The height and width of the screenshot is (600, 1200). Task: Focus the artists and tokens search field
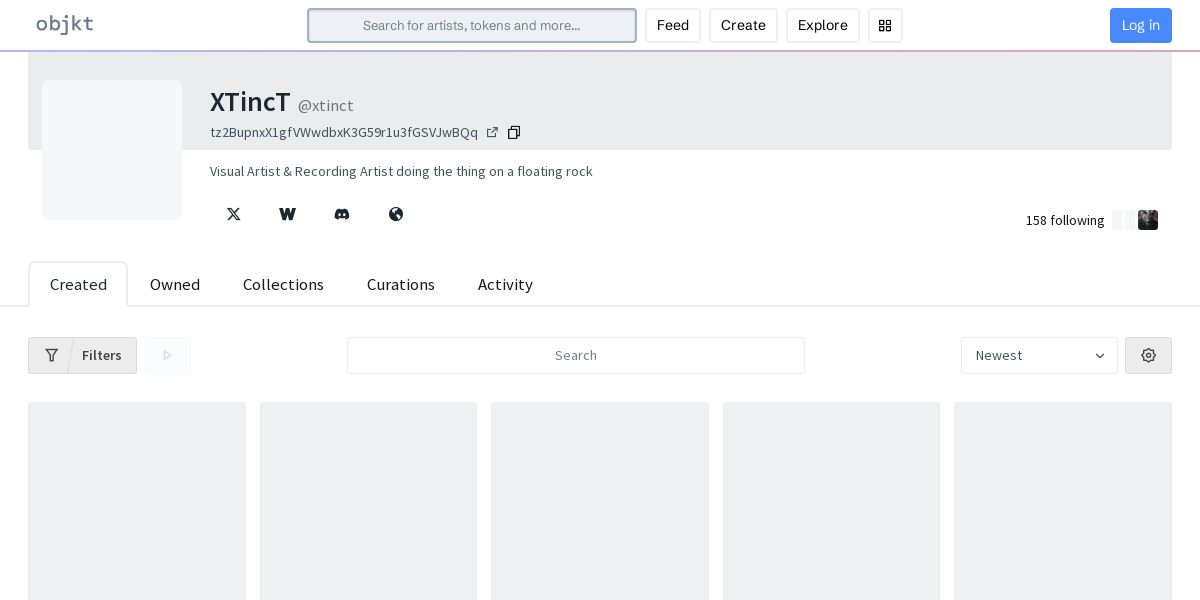pyautogui.click(x=472, y=26)
